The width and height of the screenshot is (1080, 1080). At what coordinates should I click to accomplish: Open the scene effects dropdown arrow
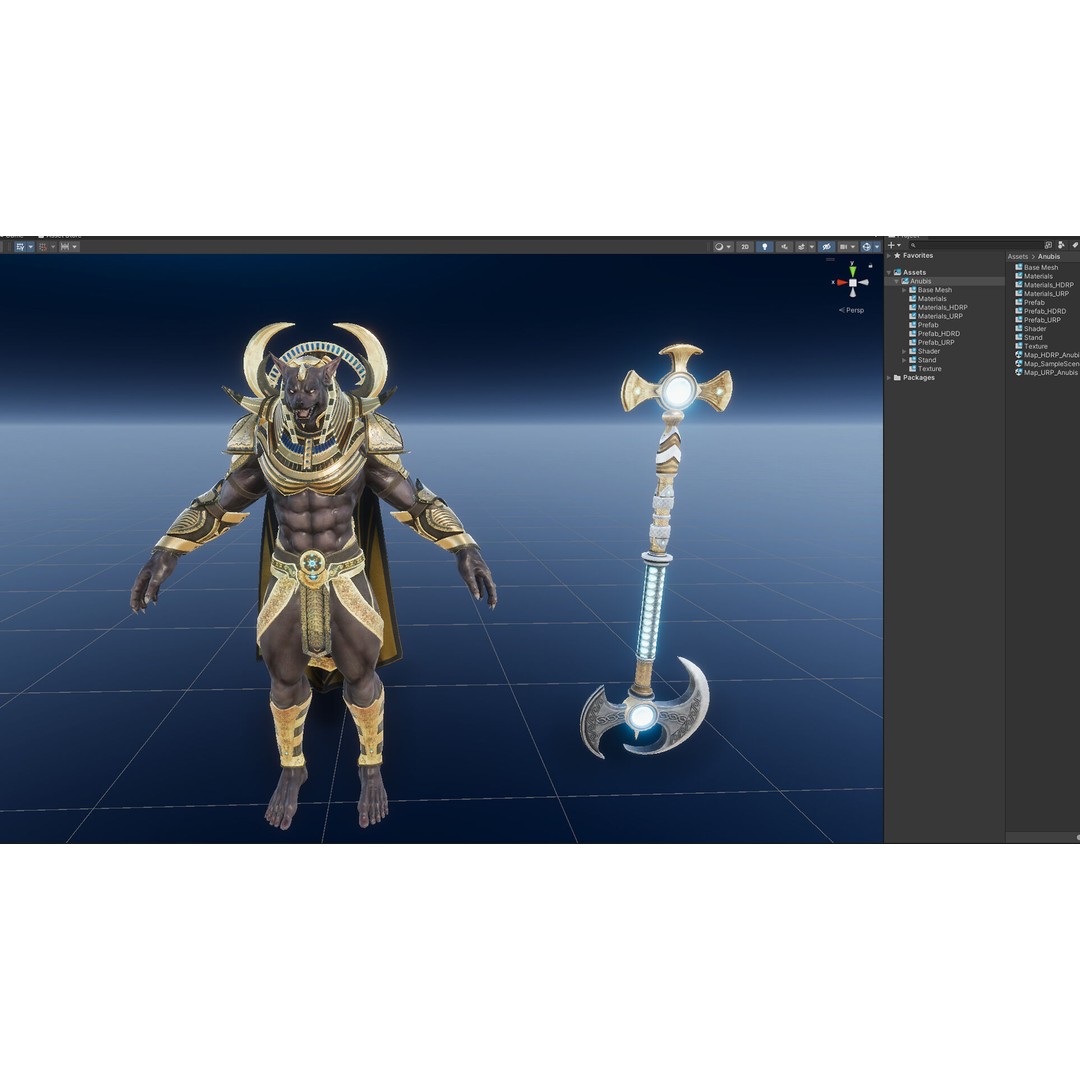[x=811, y=247]
